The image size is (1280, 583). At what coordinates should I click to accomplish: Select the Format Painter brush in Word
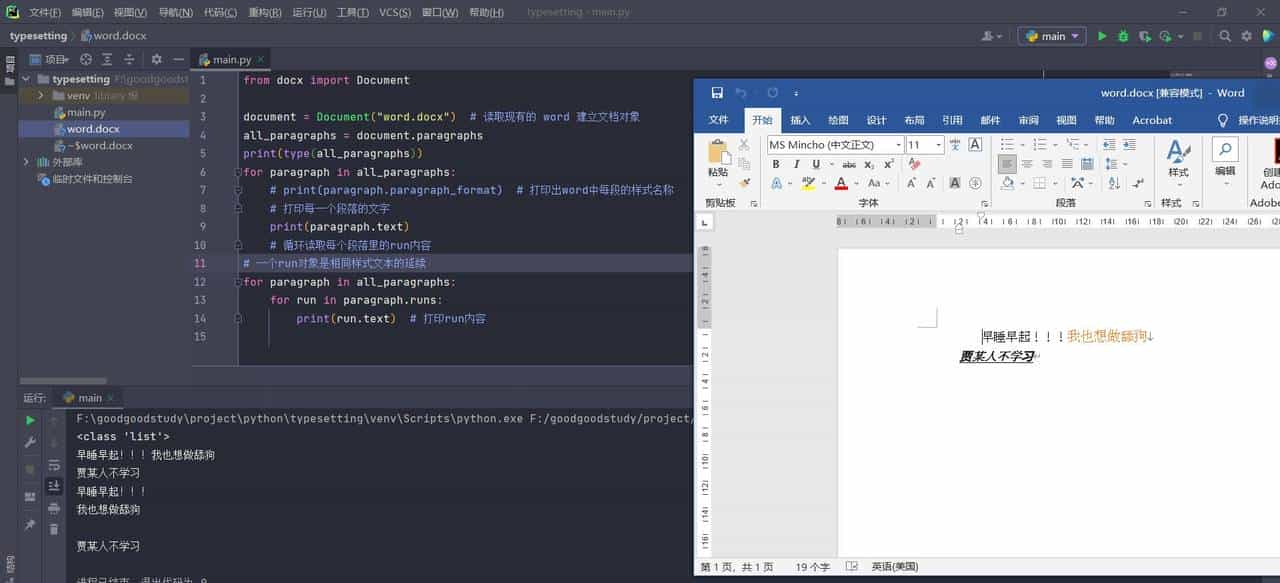tap(746, 181)
